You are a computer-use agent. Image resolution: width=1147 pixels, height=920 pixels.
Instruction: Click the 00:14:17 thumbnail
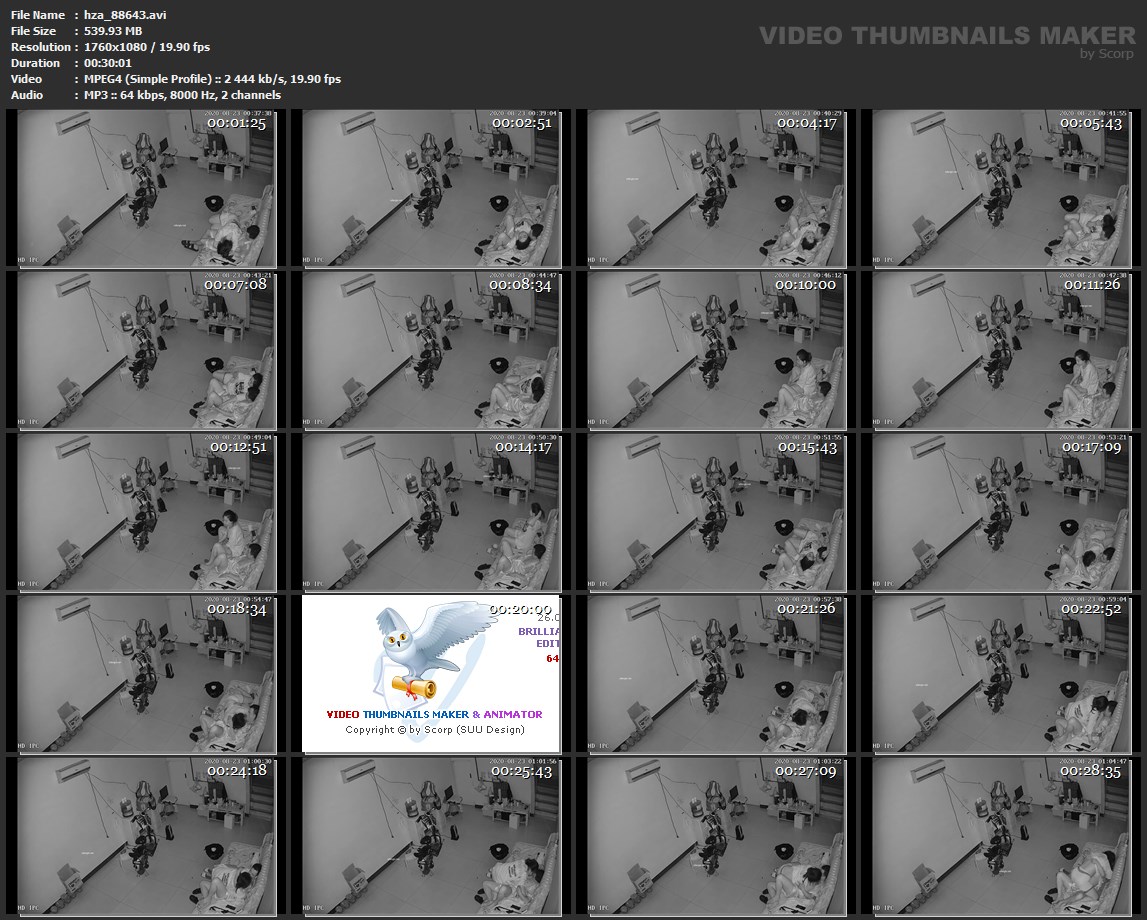[431, 513]
